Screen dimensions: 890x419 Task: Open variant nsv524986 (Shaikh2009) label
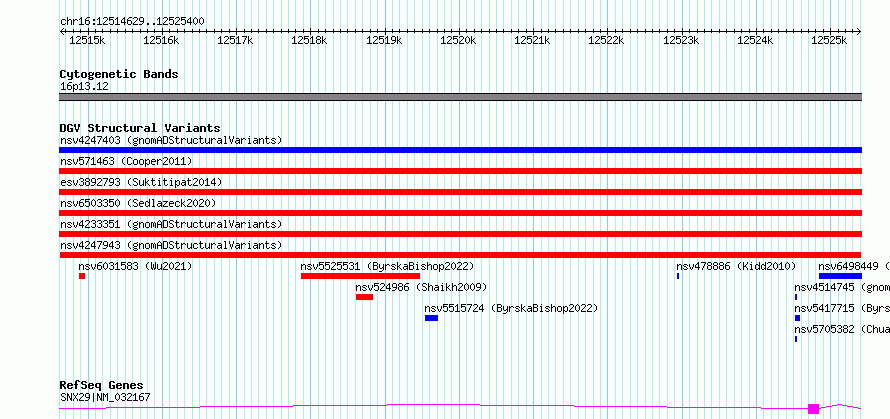click(x=421, y=287)
